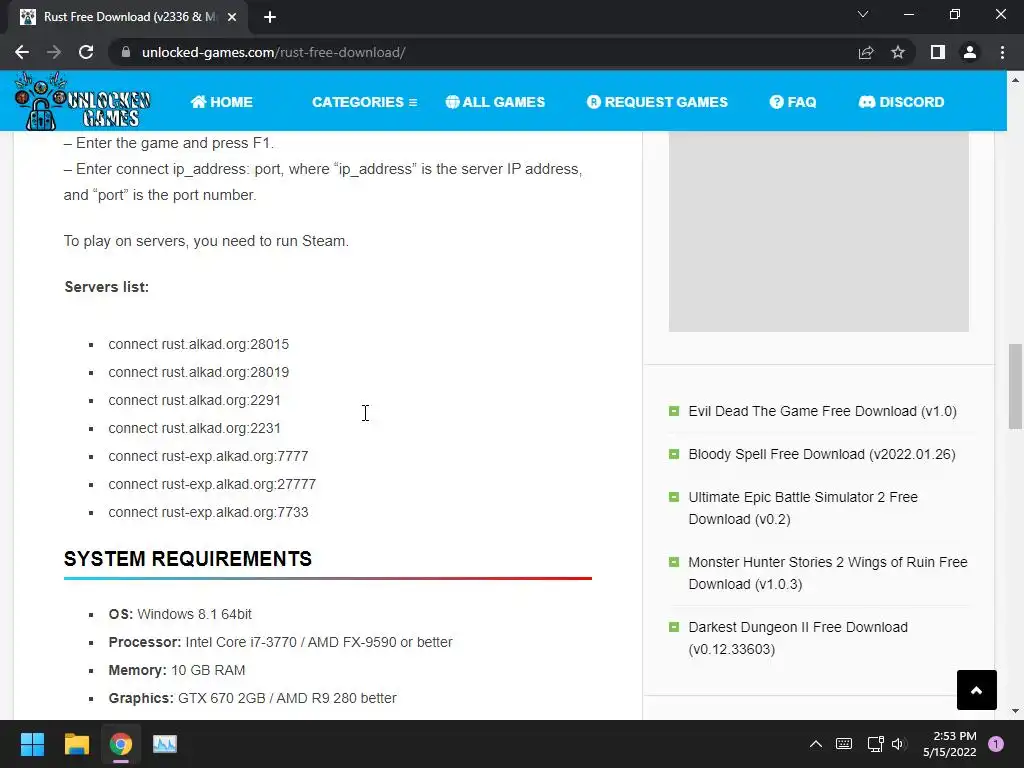Show hidden system tray icons
Screen dimensions: 1024x768
click(816, 744)
